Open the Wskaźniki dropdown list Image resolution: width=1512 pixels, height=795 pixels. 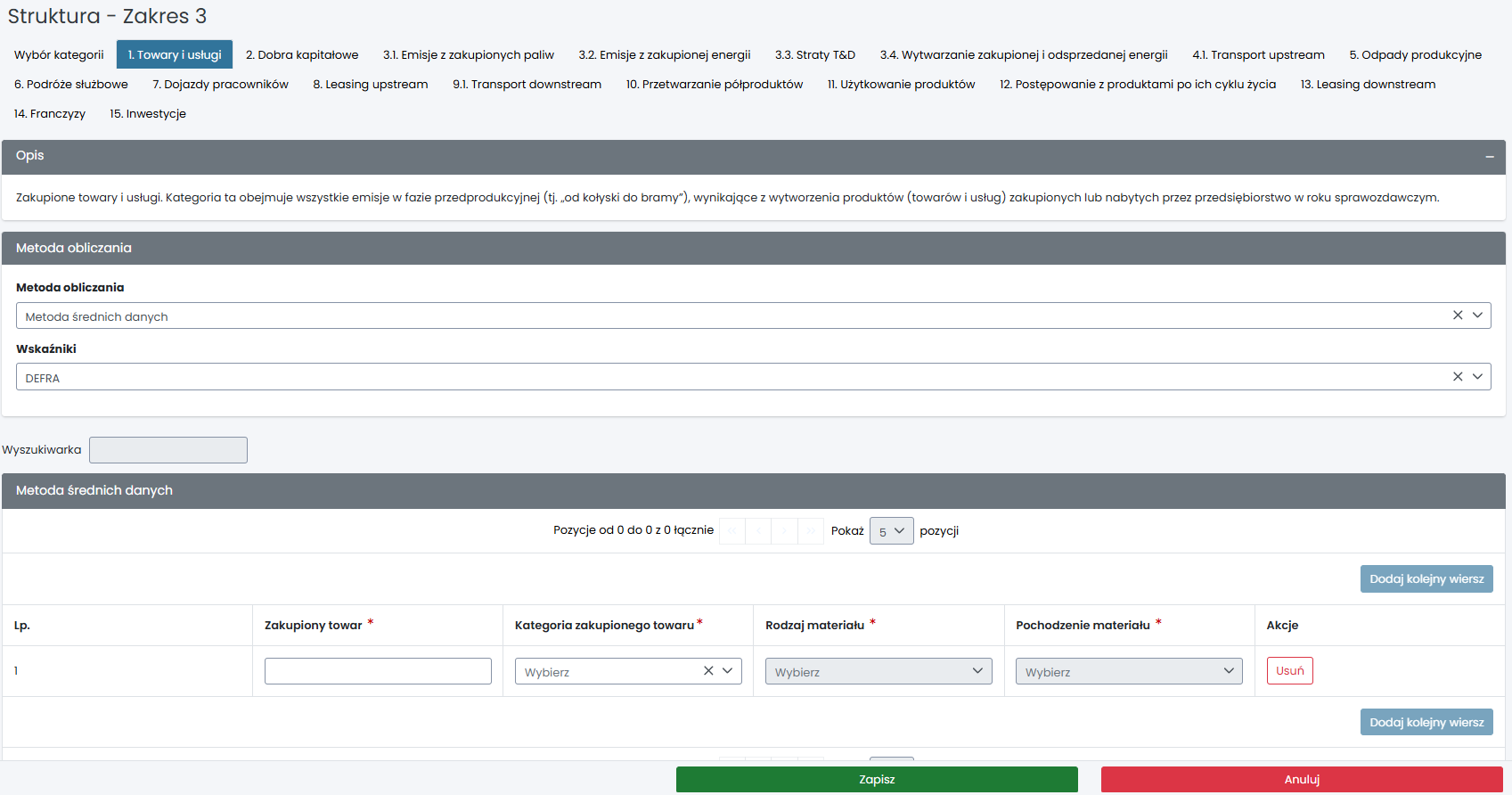(x=1477, y=377)
